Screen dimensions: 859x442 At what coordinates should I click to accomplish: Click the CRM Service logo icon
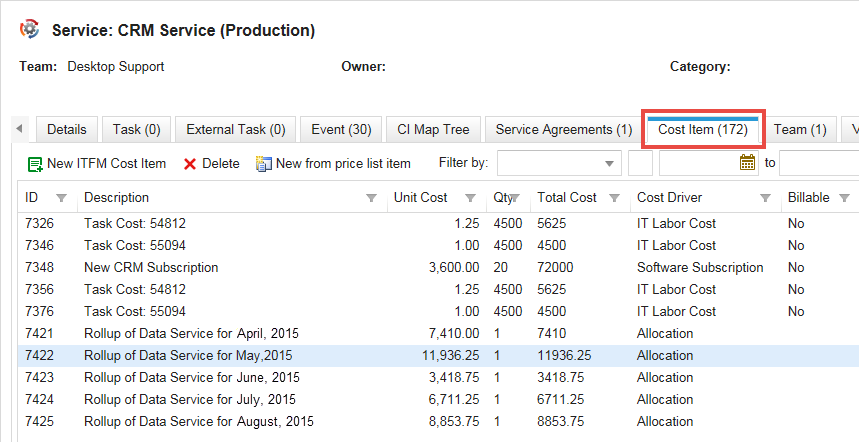tap(30, 30)
